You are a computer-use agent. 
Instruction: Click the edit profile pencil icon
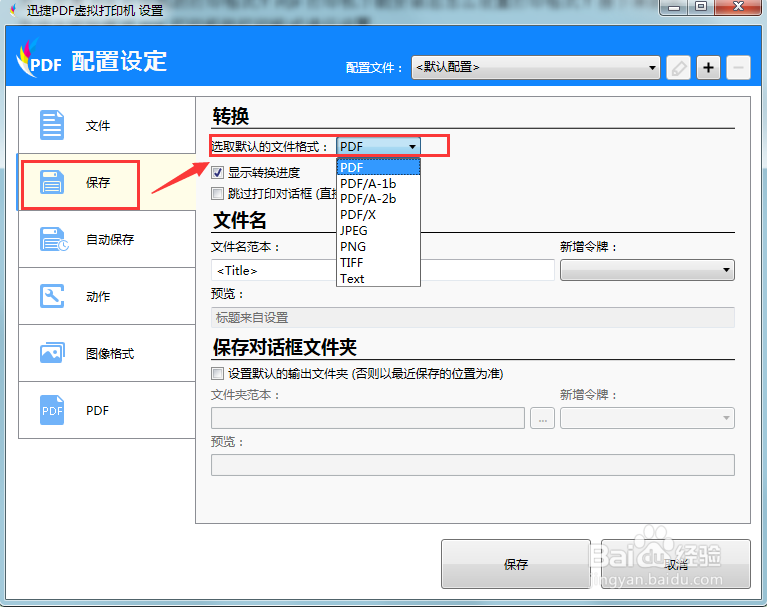(x=678, y=67)
